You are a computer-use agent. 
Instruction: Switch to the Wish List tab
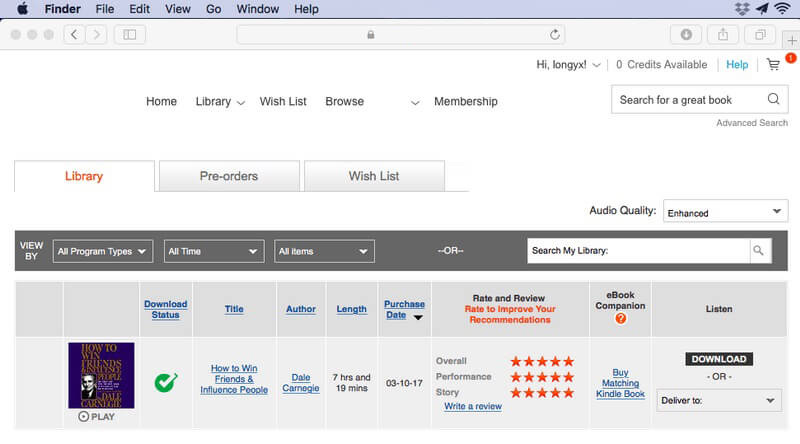(374, 176)
